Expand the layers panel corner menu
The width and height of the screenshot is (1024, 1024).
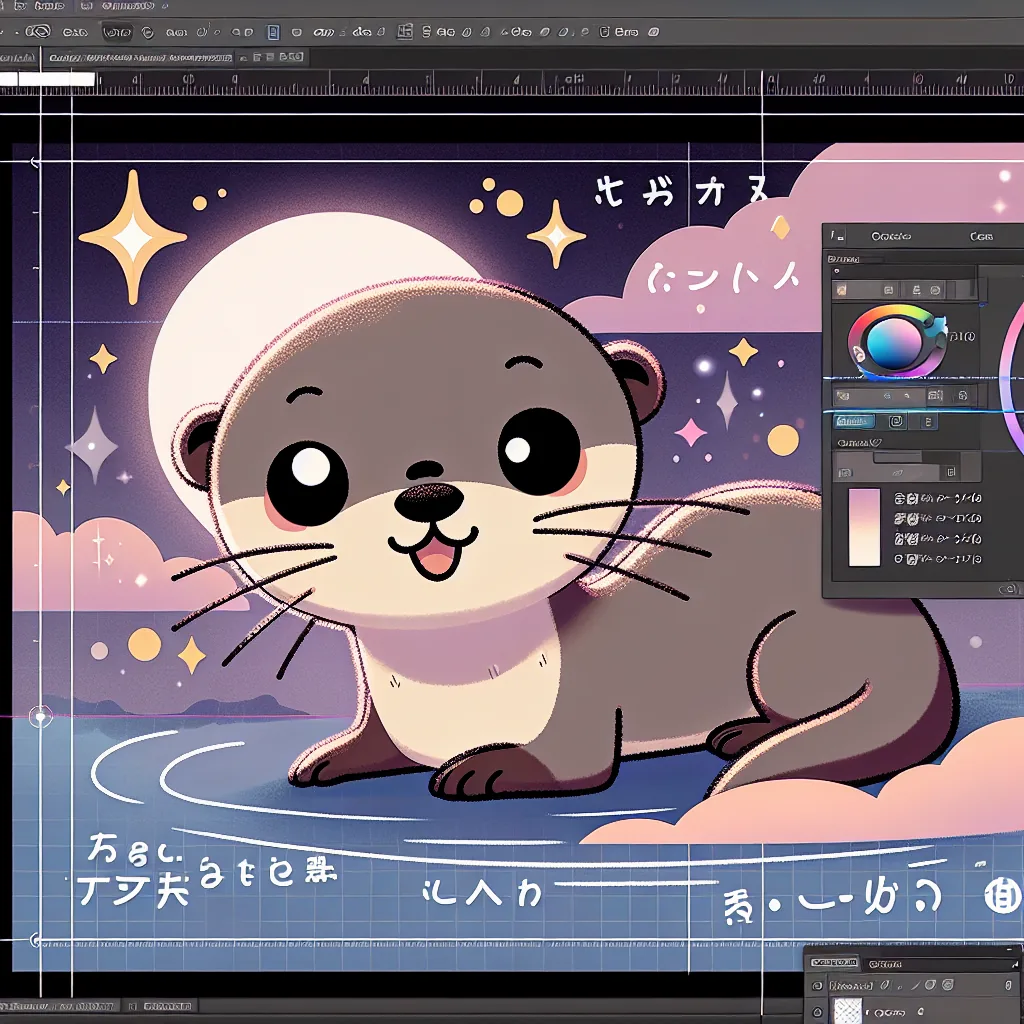click(x=1012, y=964)
